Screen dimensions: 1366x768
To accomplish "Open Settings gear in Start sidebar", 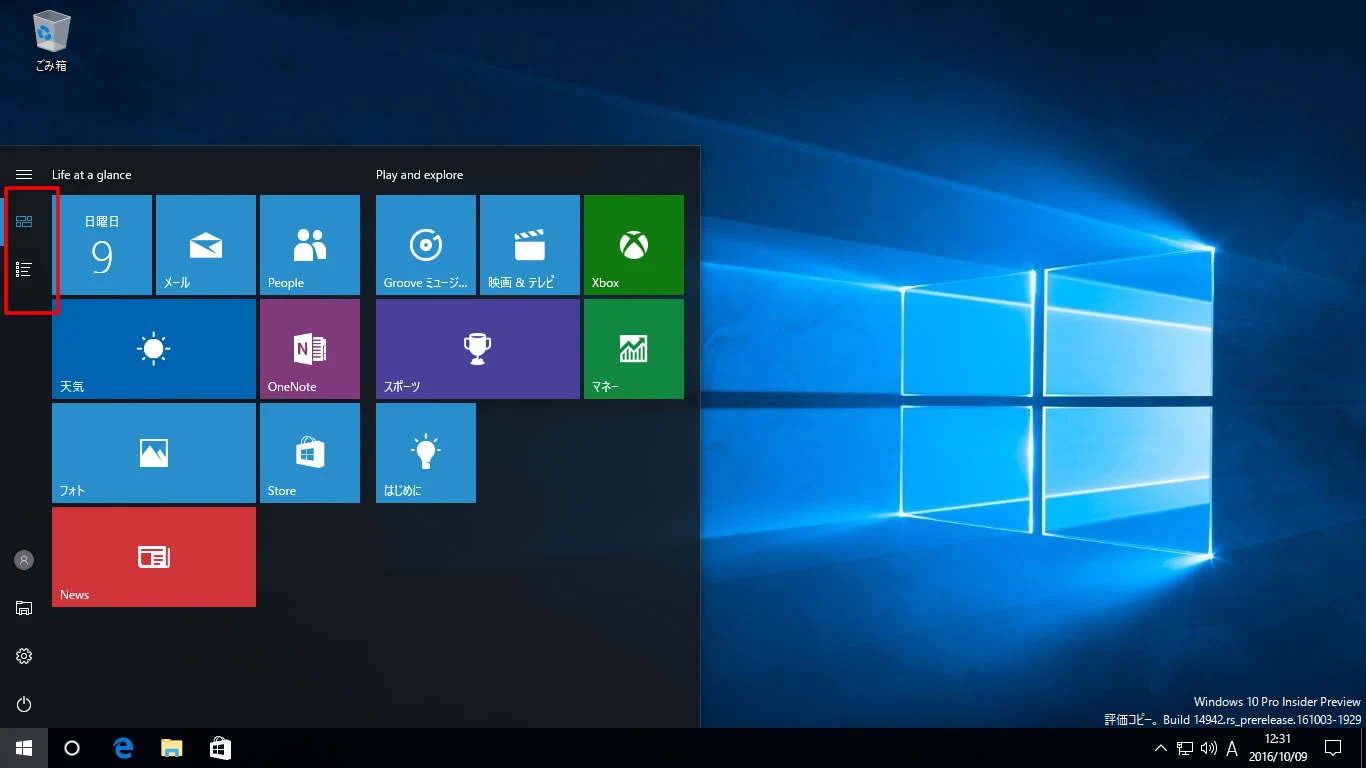I will point(24,656).
